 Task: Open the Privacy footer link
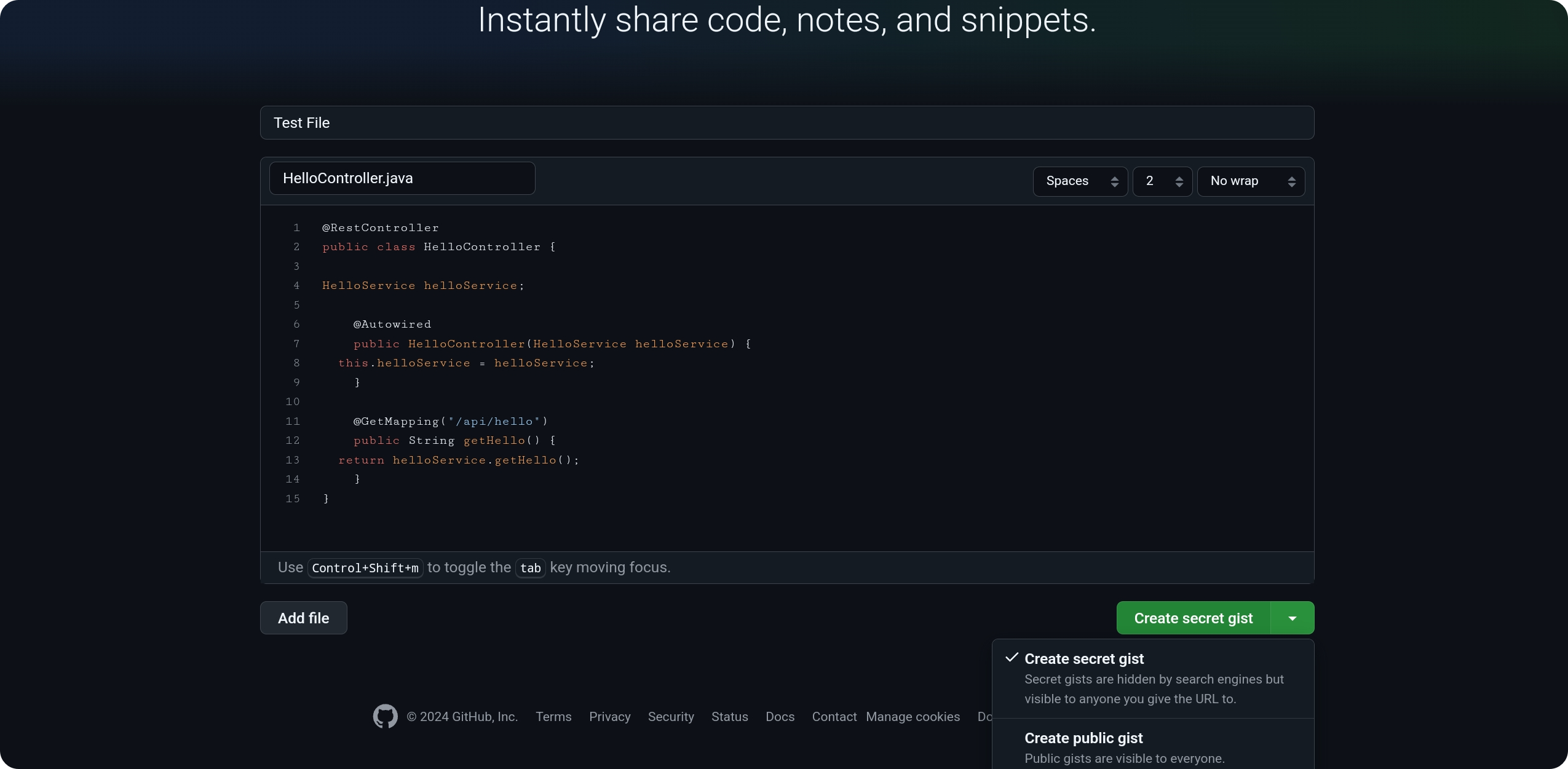[609, 717]
